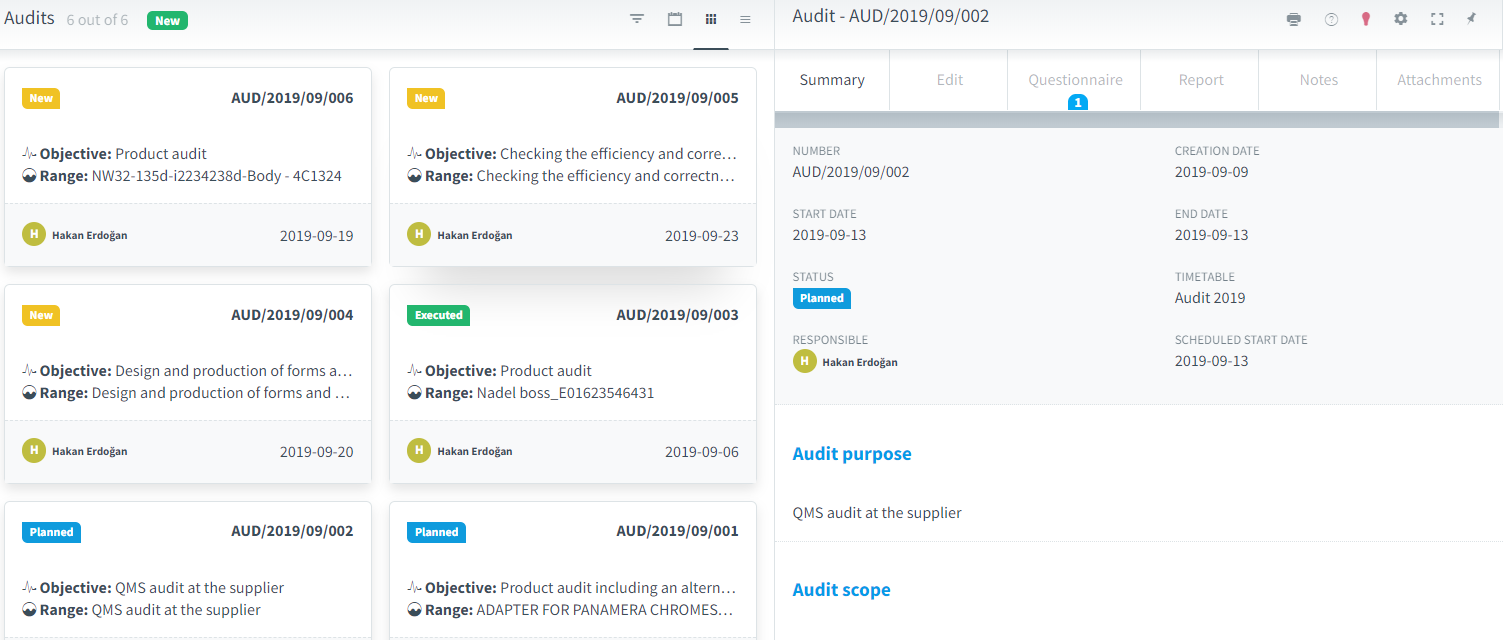This screenshot has width=1503, height=640.
Task: Pin the audit detail panel
Action: pos(1471,19)
